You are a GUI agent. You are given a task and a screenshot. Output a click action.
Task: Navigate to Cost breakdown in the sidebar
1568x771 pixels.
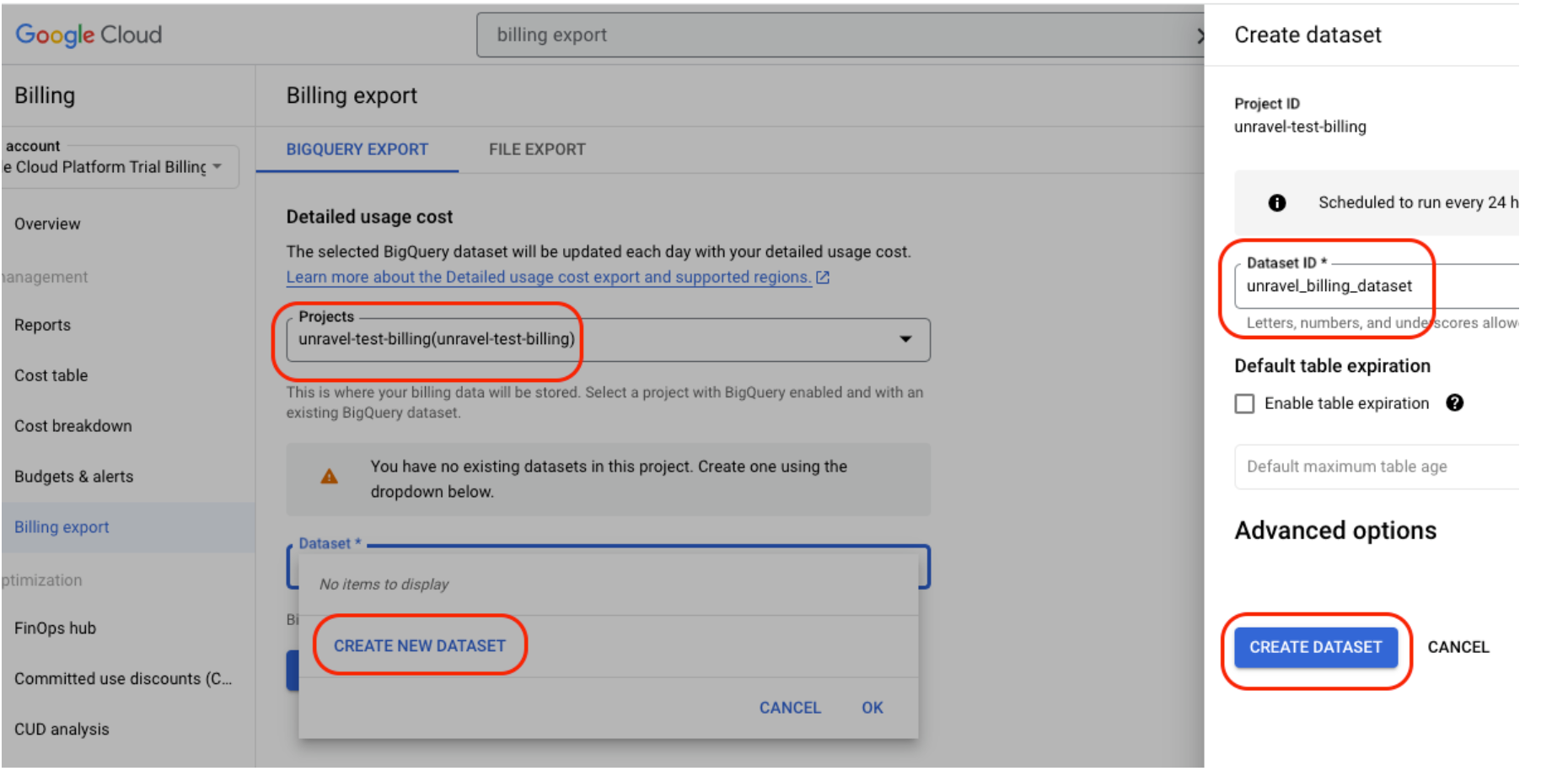(72, 426)
